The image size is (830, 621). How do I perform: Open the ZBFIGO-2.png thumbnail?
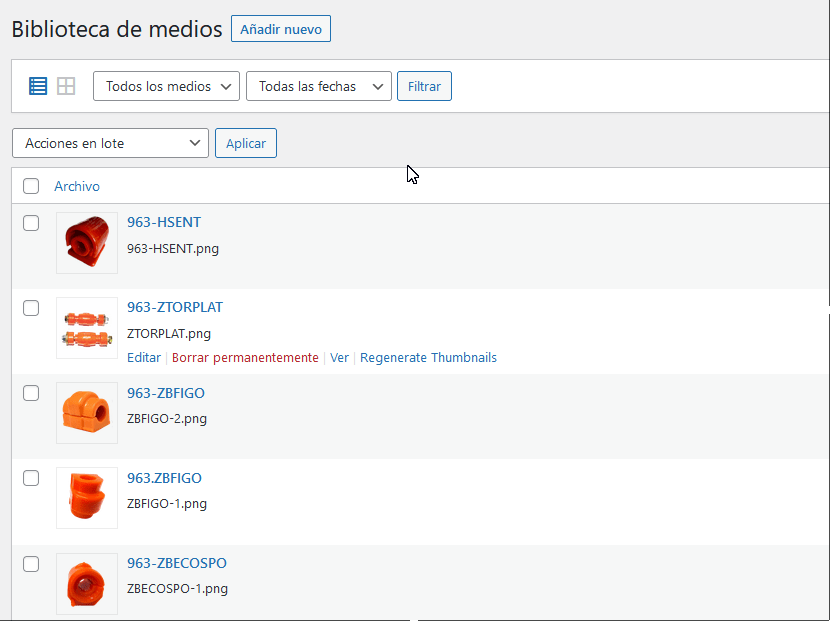coord(87,413)
